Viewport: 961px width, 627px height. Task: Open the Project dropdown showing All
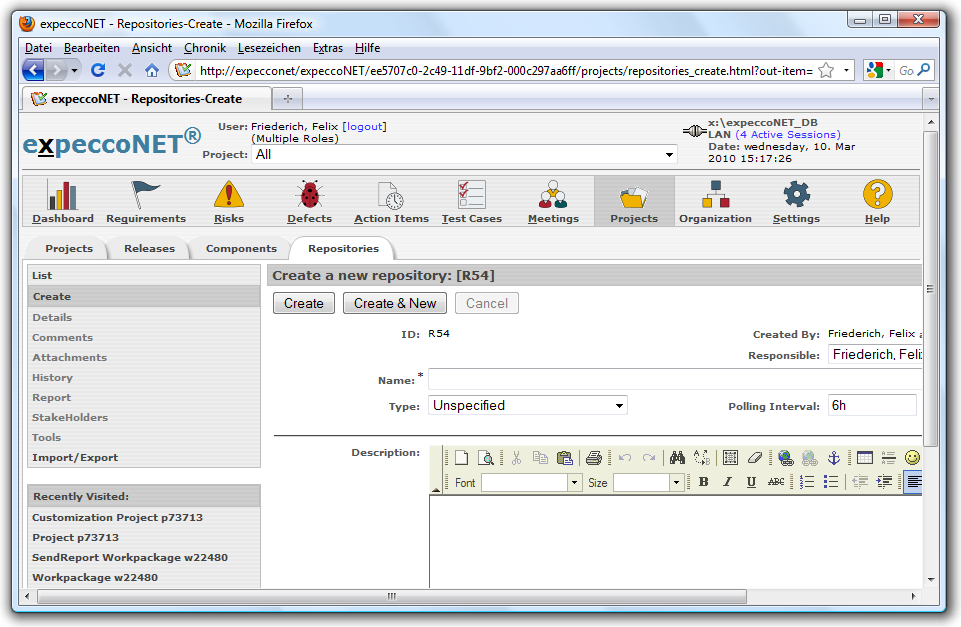tap(465, 154)
